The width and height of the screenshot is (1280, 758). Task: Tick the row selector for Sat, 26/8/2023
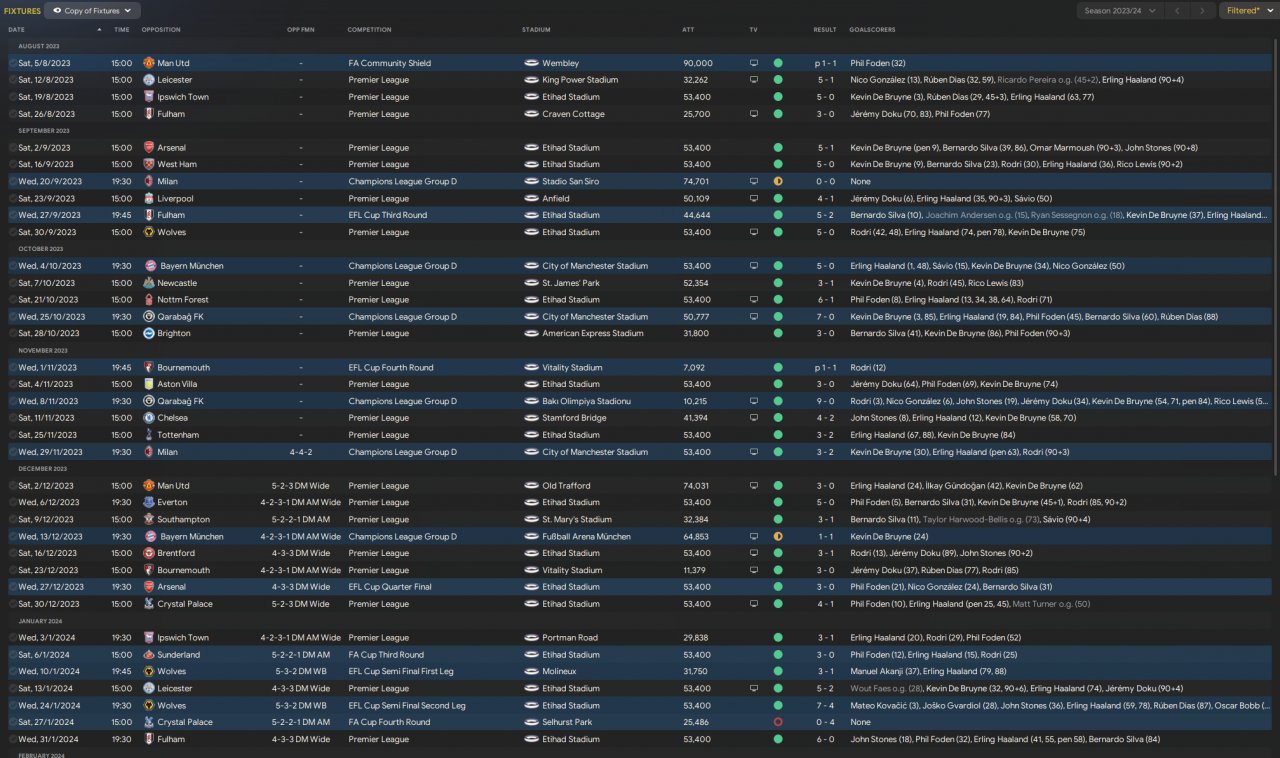(x=13, y=114)
